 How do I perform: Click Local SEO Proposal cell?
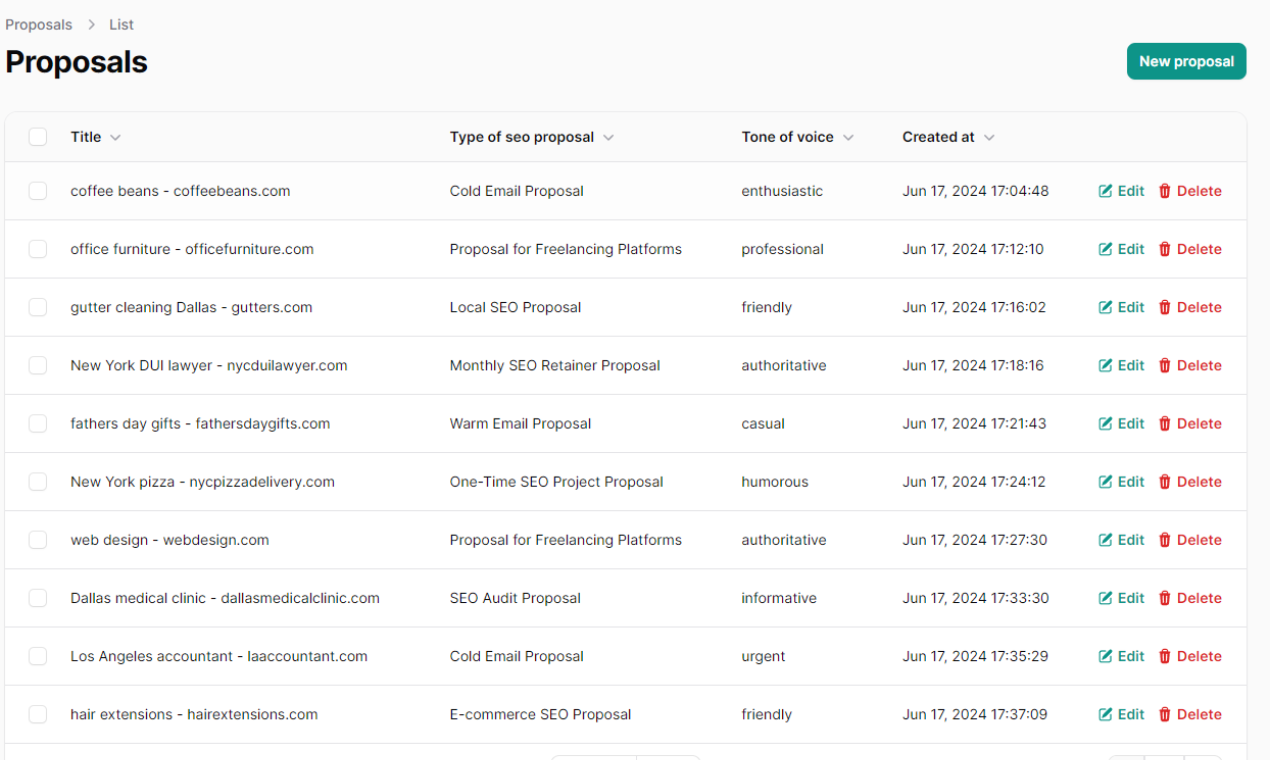pos(515,307)
